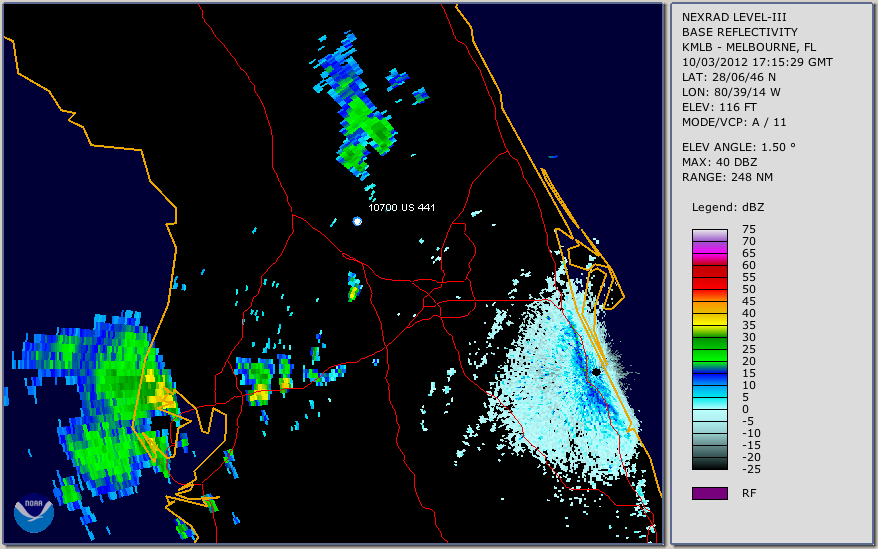Click the dark gray -20 dBZ legend band
This screenshot has height=549, width=878.
point(709,452)
